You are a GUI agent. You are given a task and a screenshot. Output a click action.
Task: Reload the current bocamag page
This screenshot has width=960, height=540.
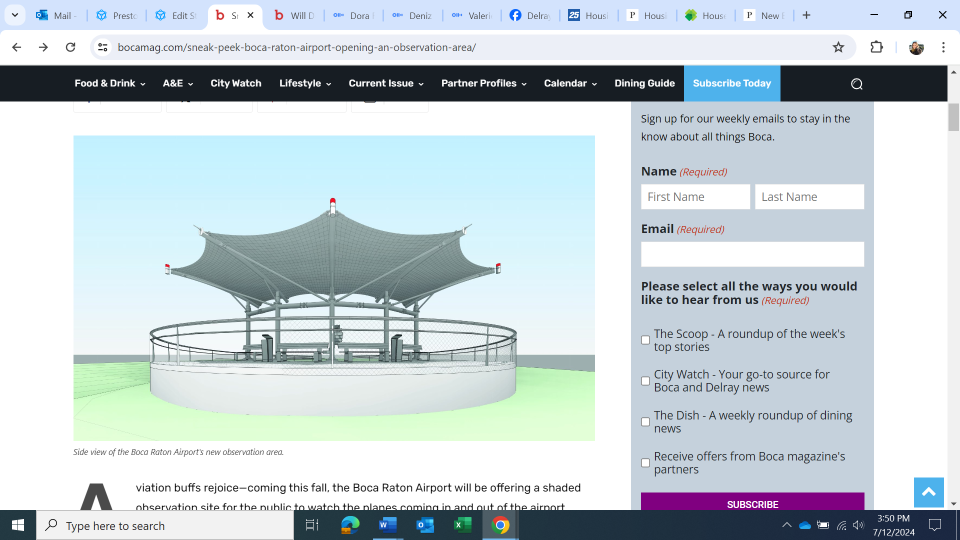[x=70, y=47]
